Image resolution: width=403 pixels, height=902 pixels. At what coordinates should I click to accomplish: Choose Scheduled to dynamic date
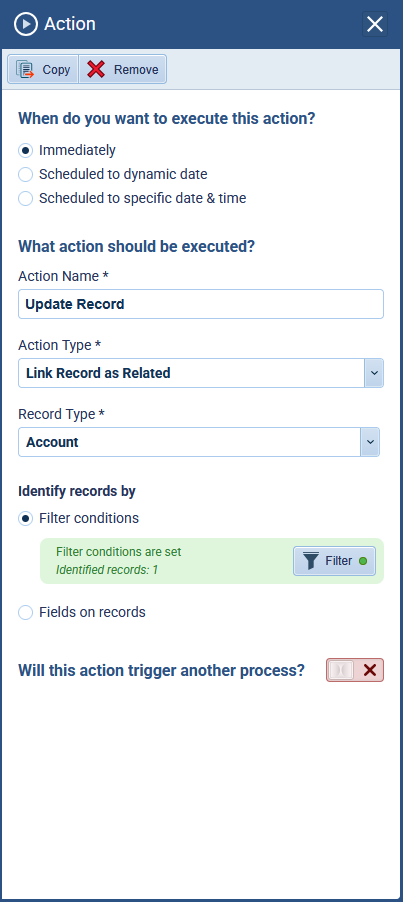pos(25,174)
